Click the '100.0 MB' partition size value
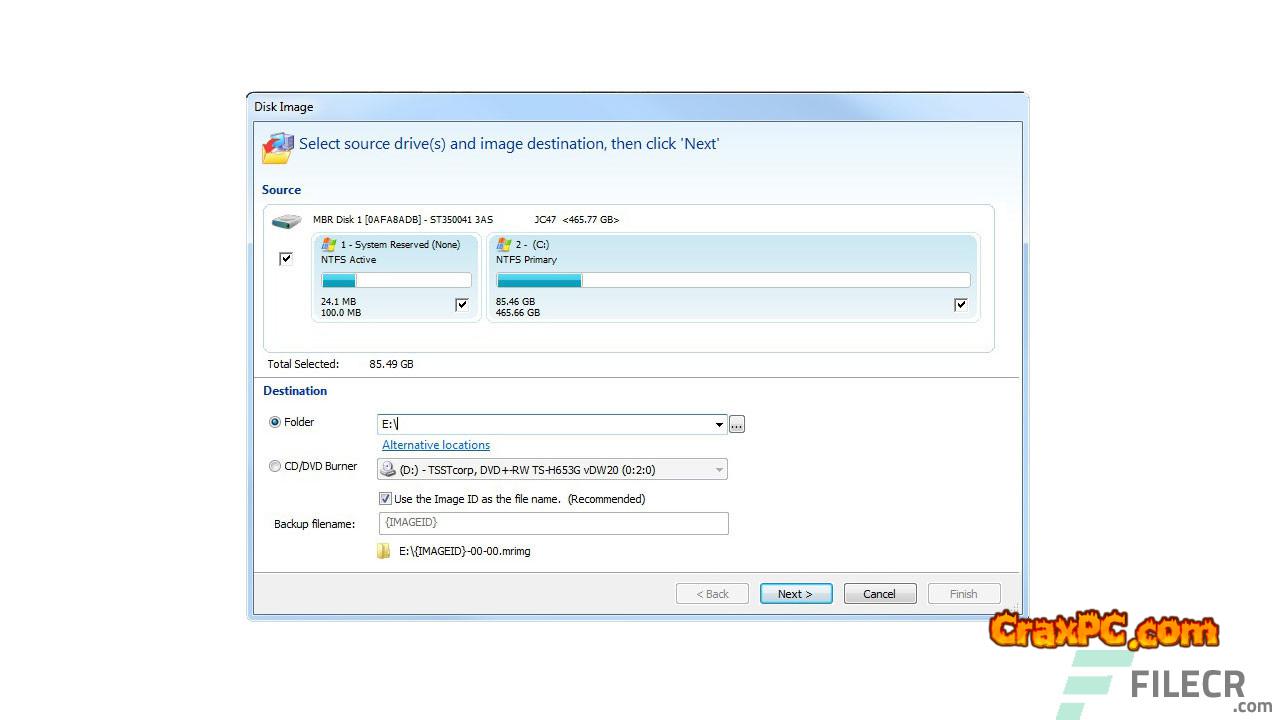 pos(341,313)
